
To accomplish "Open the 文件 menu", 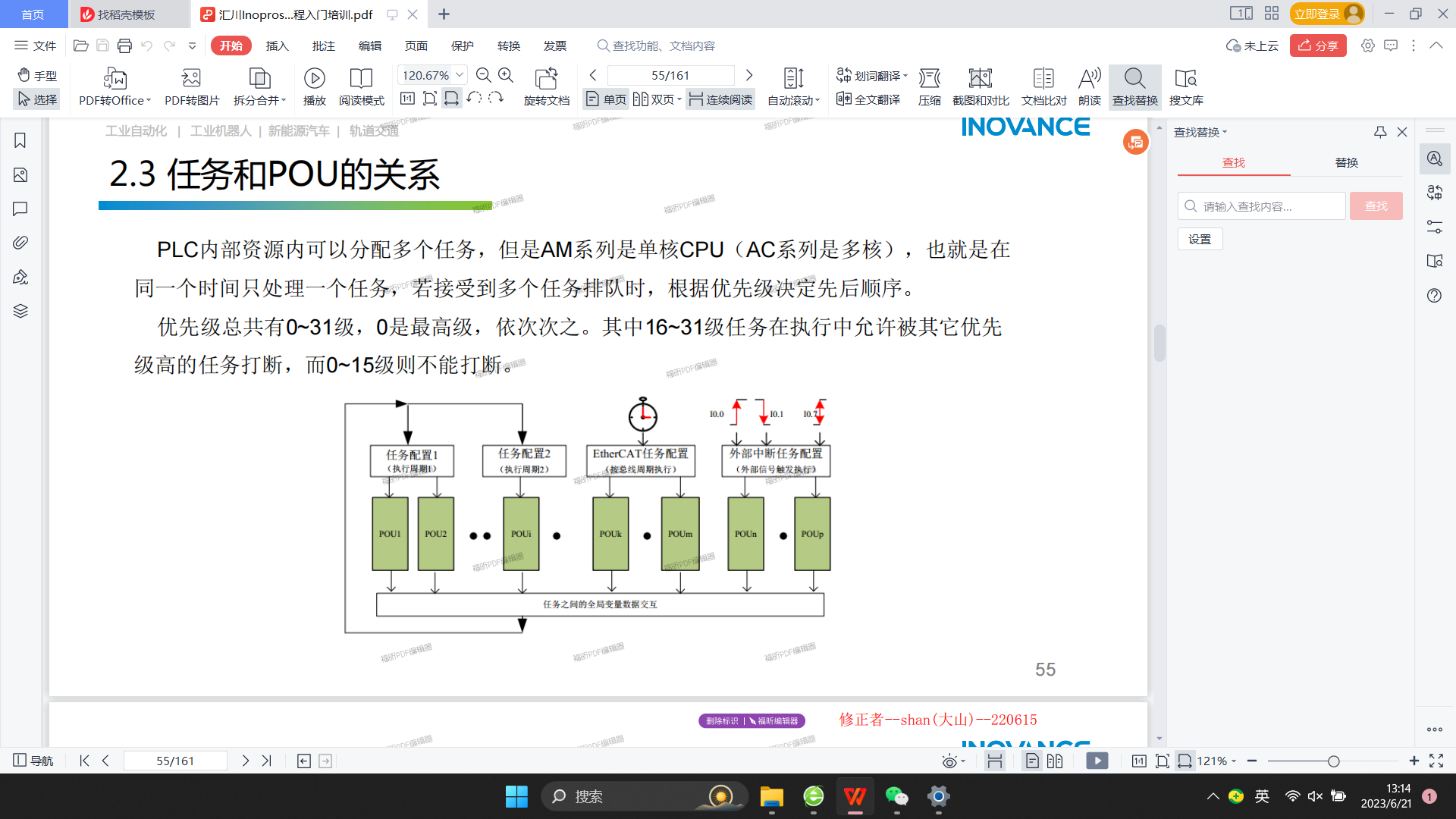I will coord(36,45).
